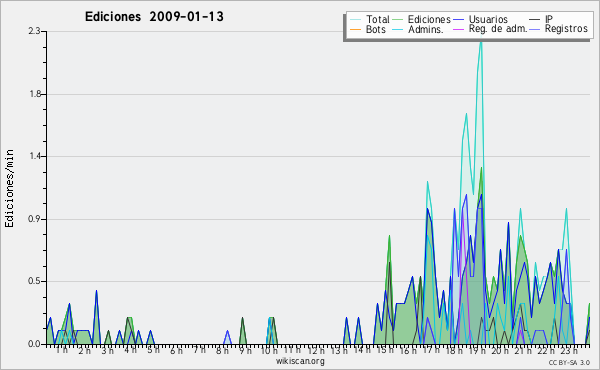Click the chart title 'Ediciones 2009-01-13'
The height and width of the screenshot is (370, 600).
154,16
